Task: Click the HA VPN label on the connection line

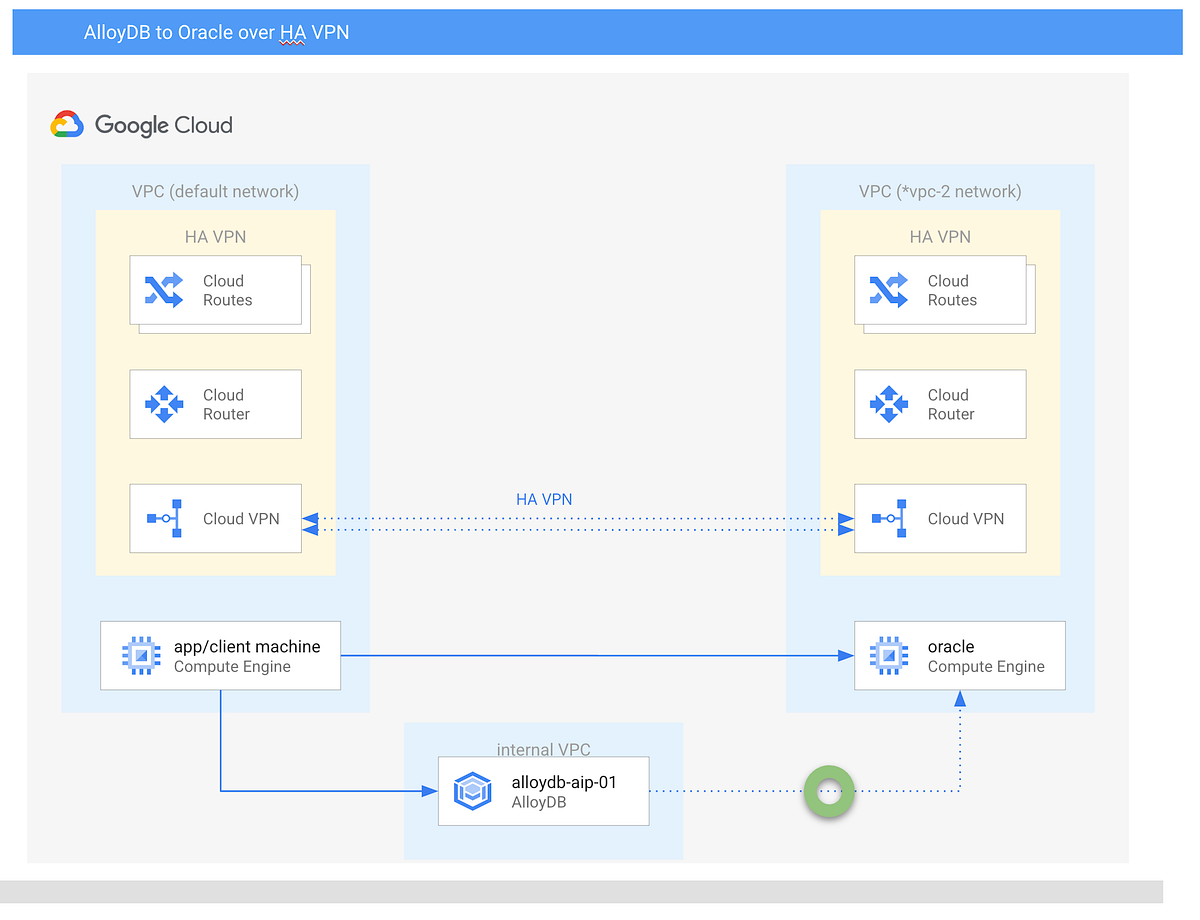Action: [x=544, y=499]
